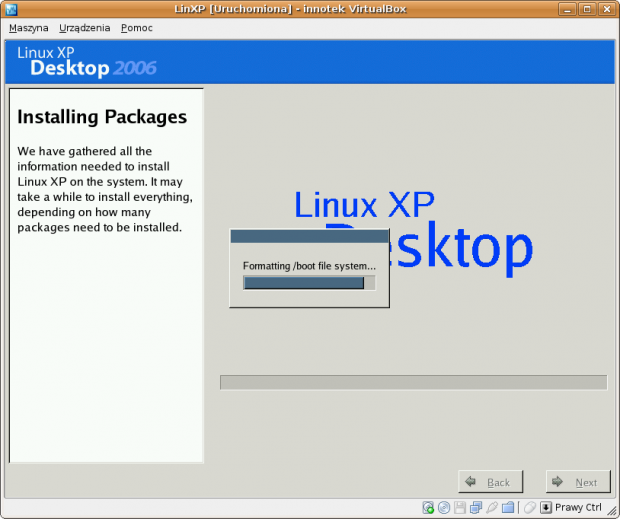The height and width of the screenshot is (519, 620).
Task: Click the overall installation progress bar
Action: [413, 382]
